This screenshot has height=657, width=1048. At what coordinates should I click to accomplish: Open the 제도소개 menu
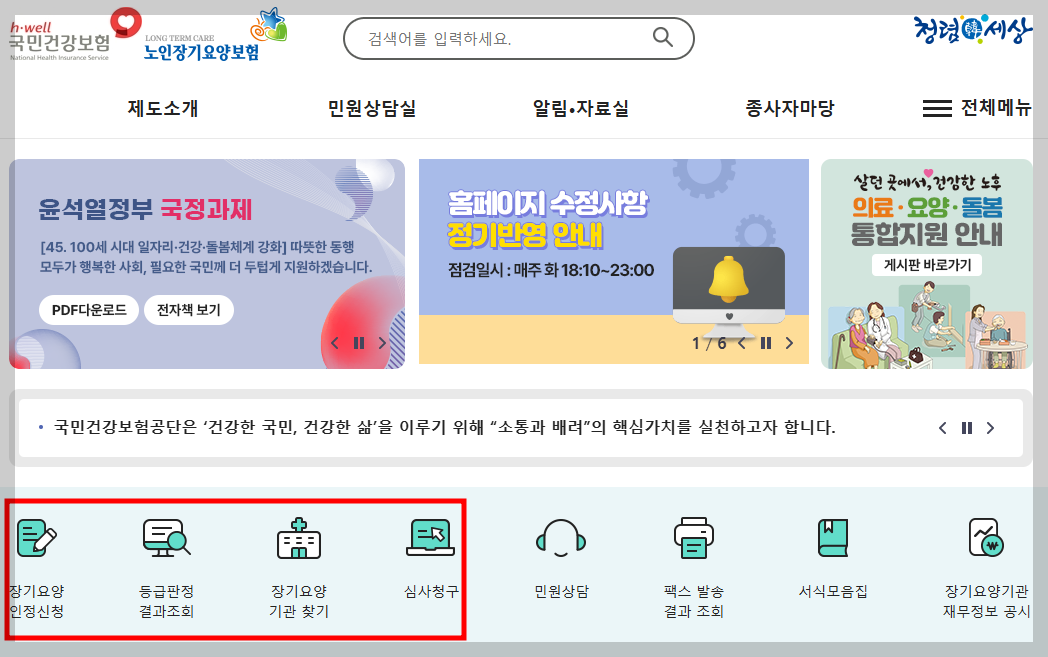[x=162, y=108]
